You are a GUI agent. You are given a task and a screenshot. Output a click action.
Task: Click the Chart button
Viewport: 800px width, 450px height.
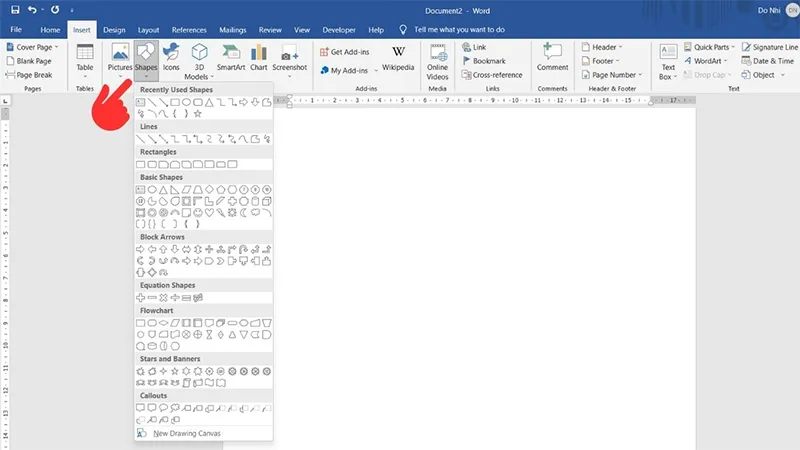(x=259, y=58)
